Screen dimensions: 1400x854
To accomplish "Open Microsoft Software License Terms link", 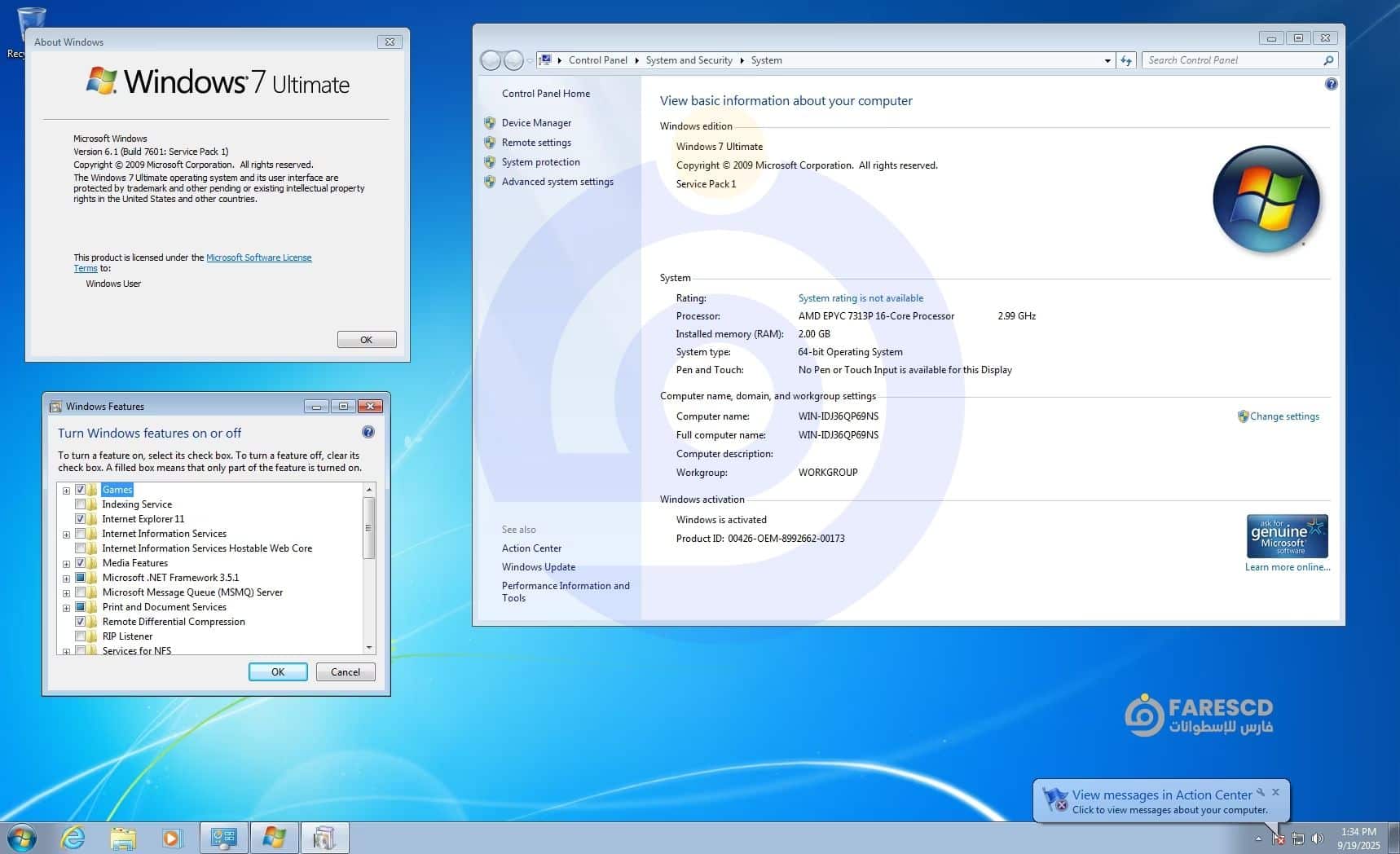I will point(259,258).
